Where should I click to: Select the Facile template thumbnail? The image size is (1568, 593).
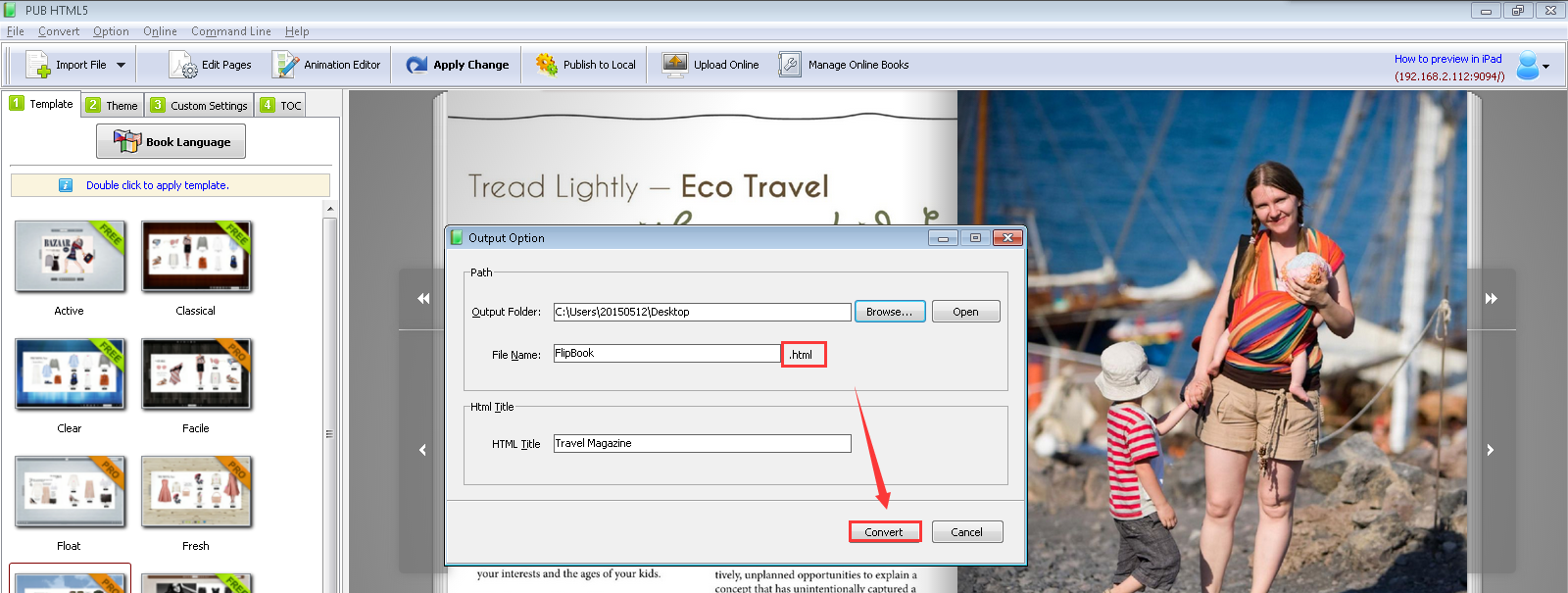(196, 373)
